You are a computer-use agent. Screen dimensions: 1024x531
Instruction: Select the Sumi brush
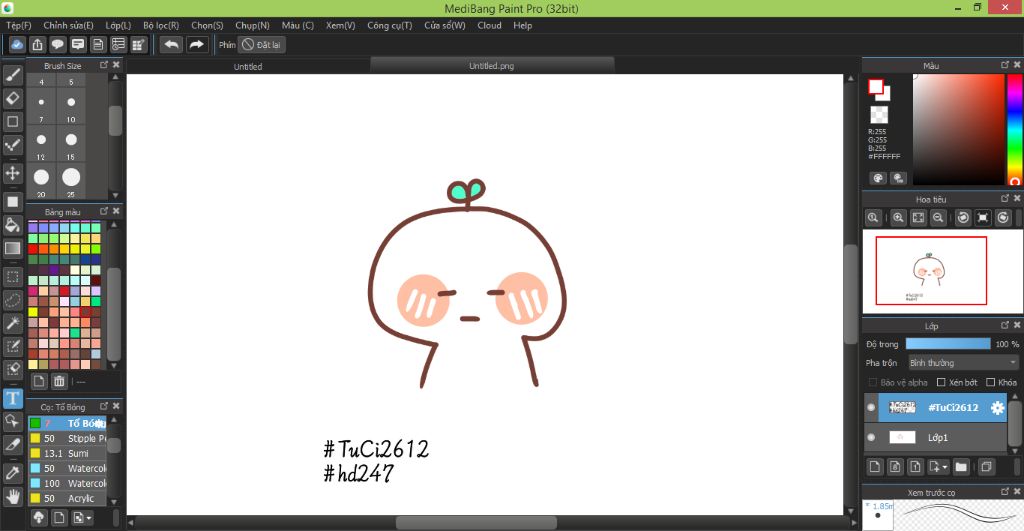pyautogui.click(x=67, y=453)
